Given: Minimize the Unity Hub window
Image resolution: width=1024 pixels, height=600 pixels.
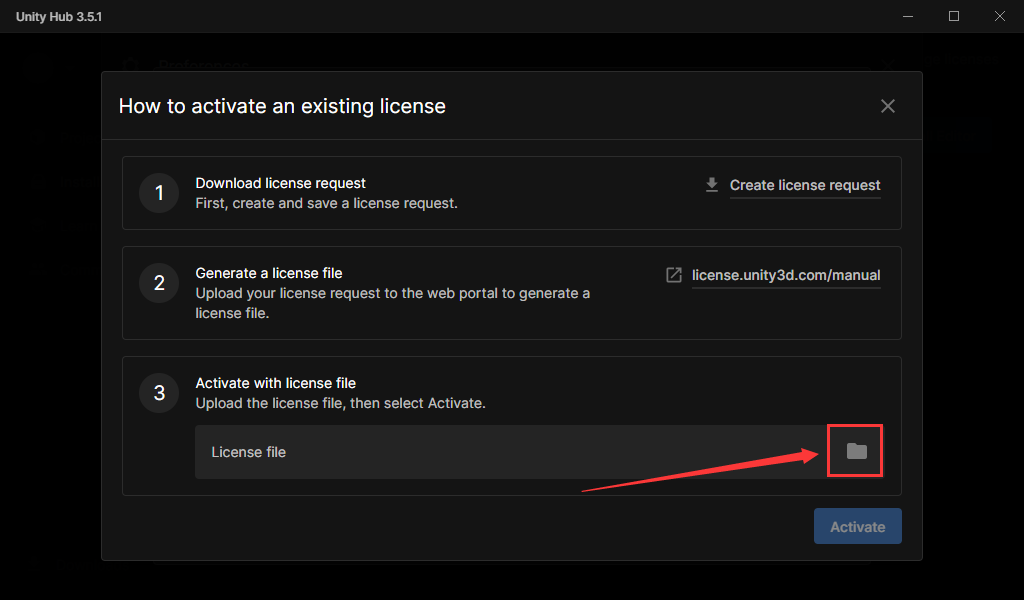Looking at the screenshot, I should [908, 16].
